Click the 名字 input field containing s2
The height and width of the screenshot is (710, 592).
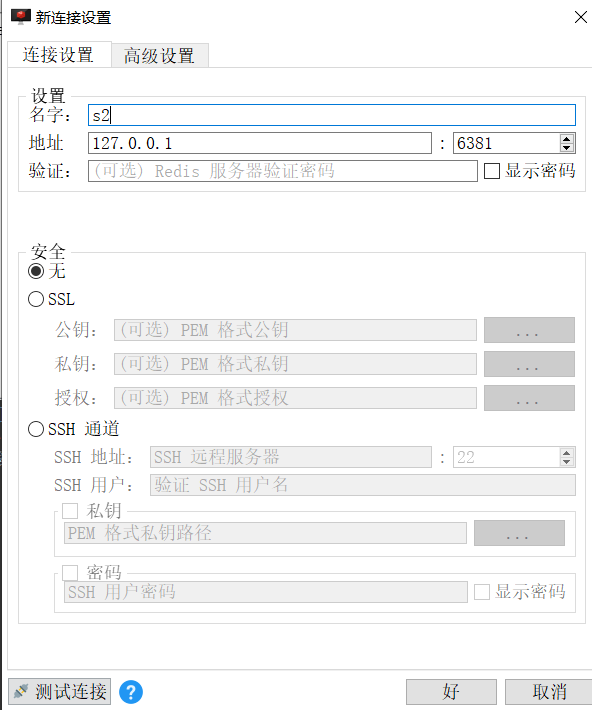tap(332, 115)
